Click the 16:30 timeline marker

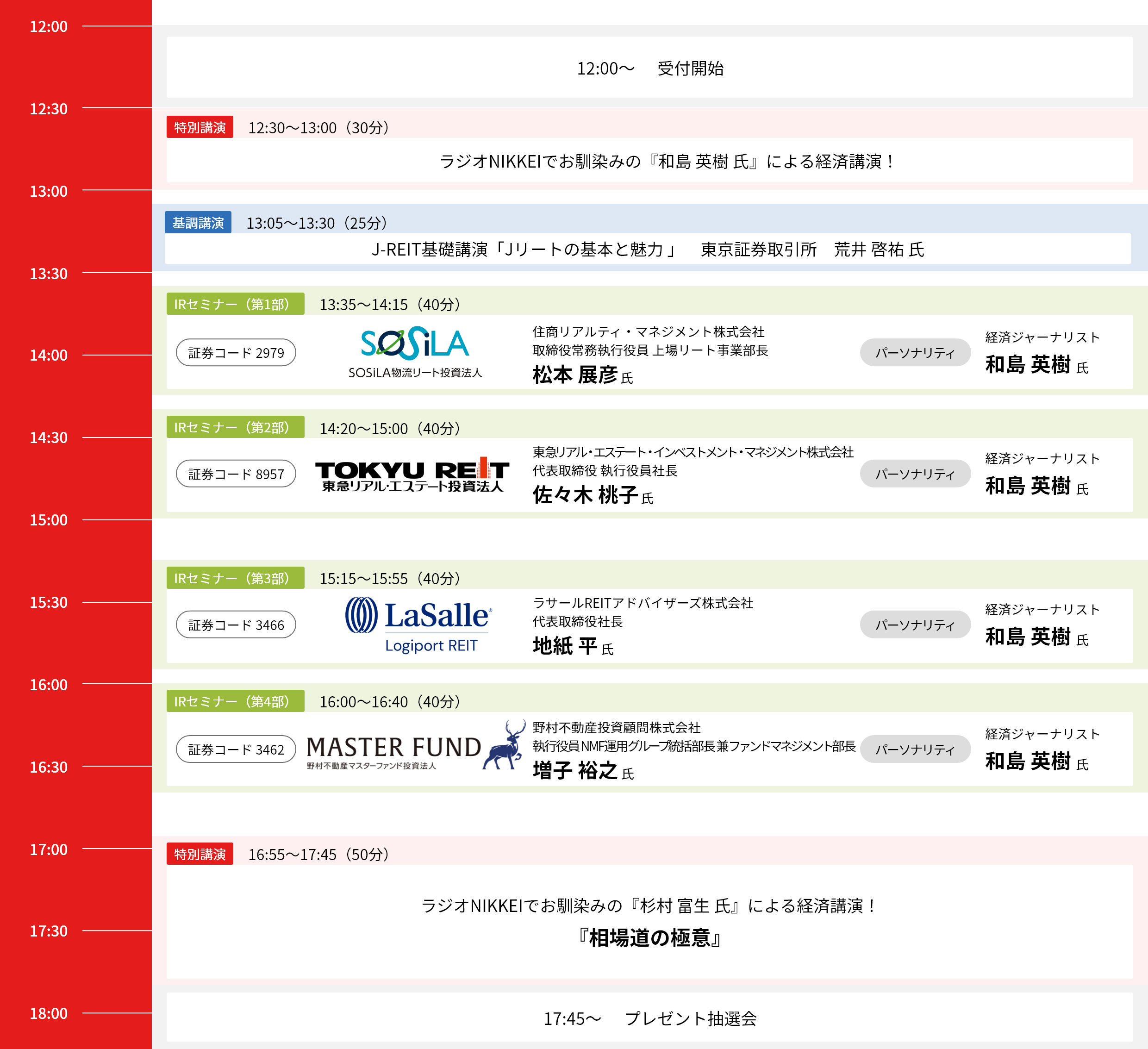(x=49, y=767)
